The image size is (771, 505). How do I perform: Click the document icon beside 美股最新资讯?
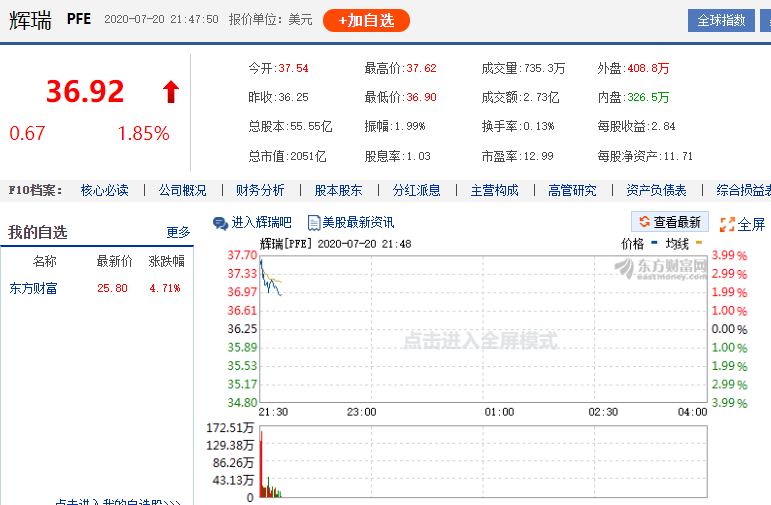[x=314, y=223]
